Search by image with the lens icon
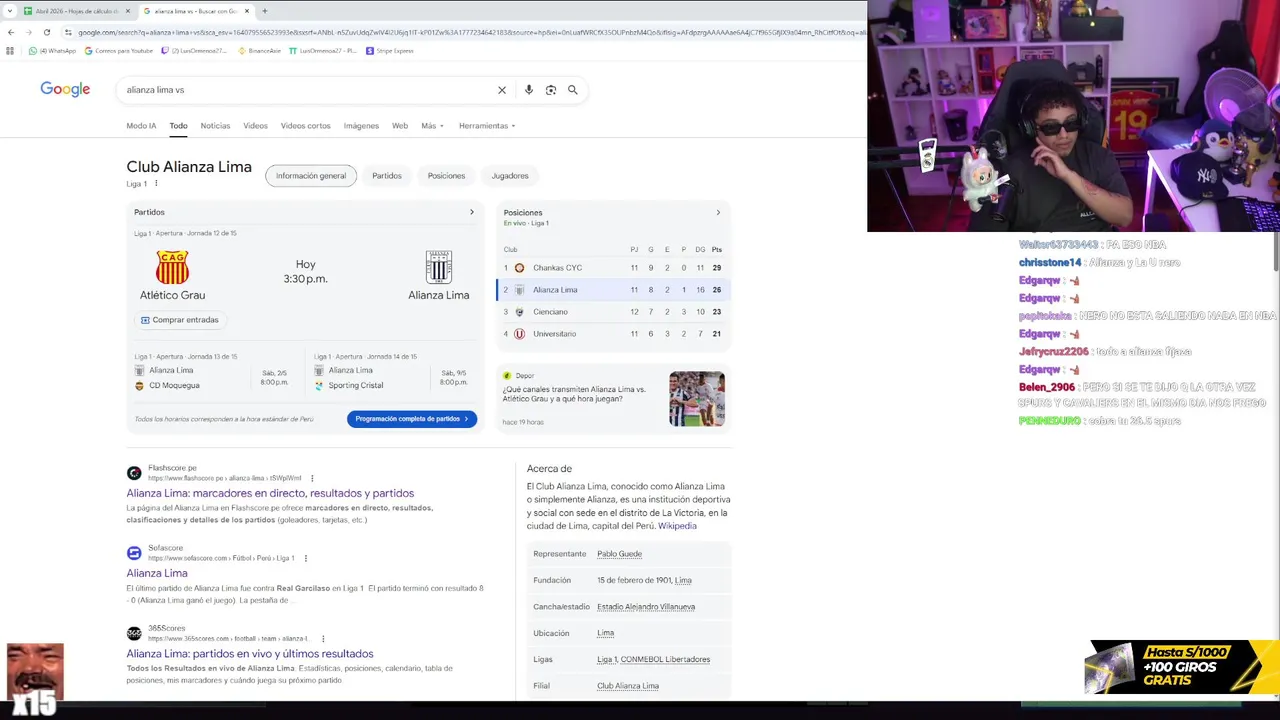 [x=551, y=90]
